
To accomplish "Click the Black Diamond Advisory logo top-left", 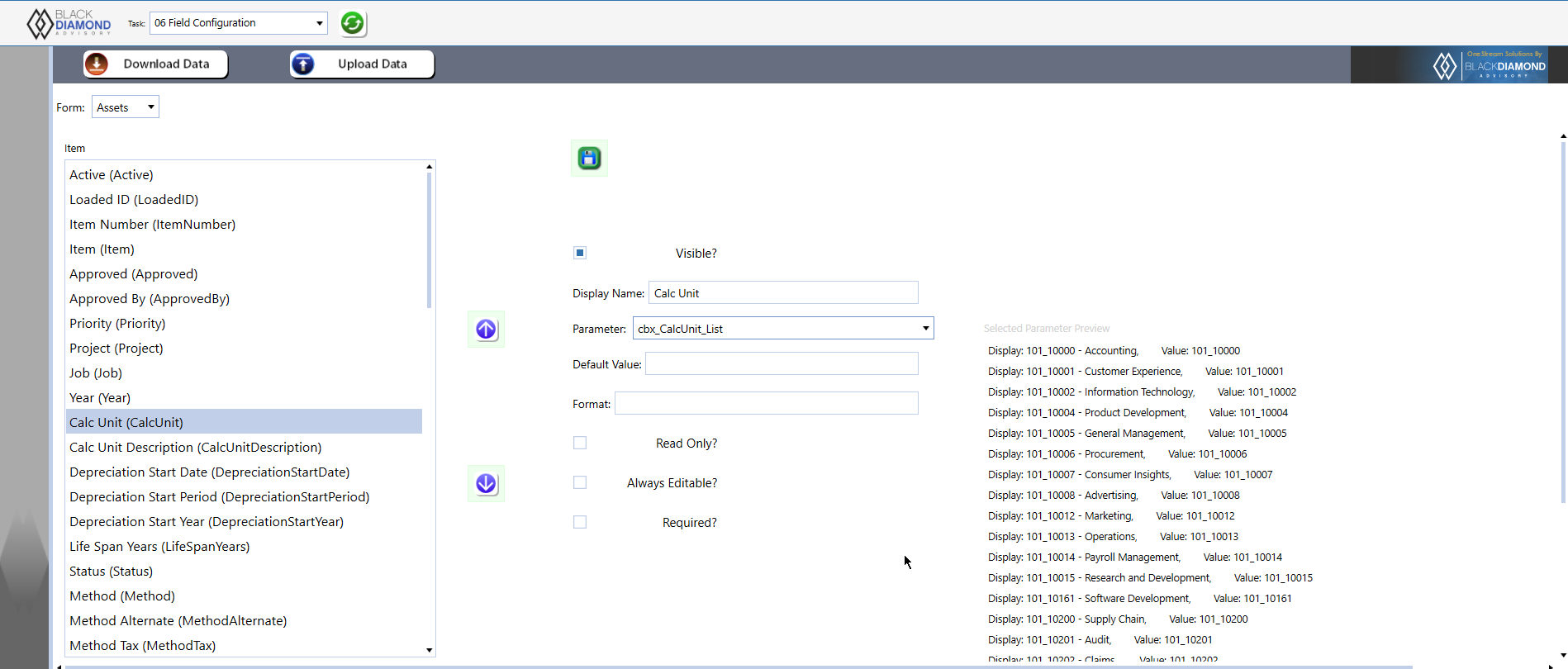I will (x=69, y=23).
